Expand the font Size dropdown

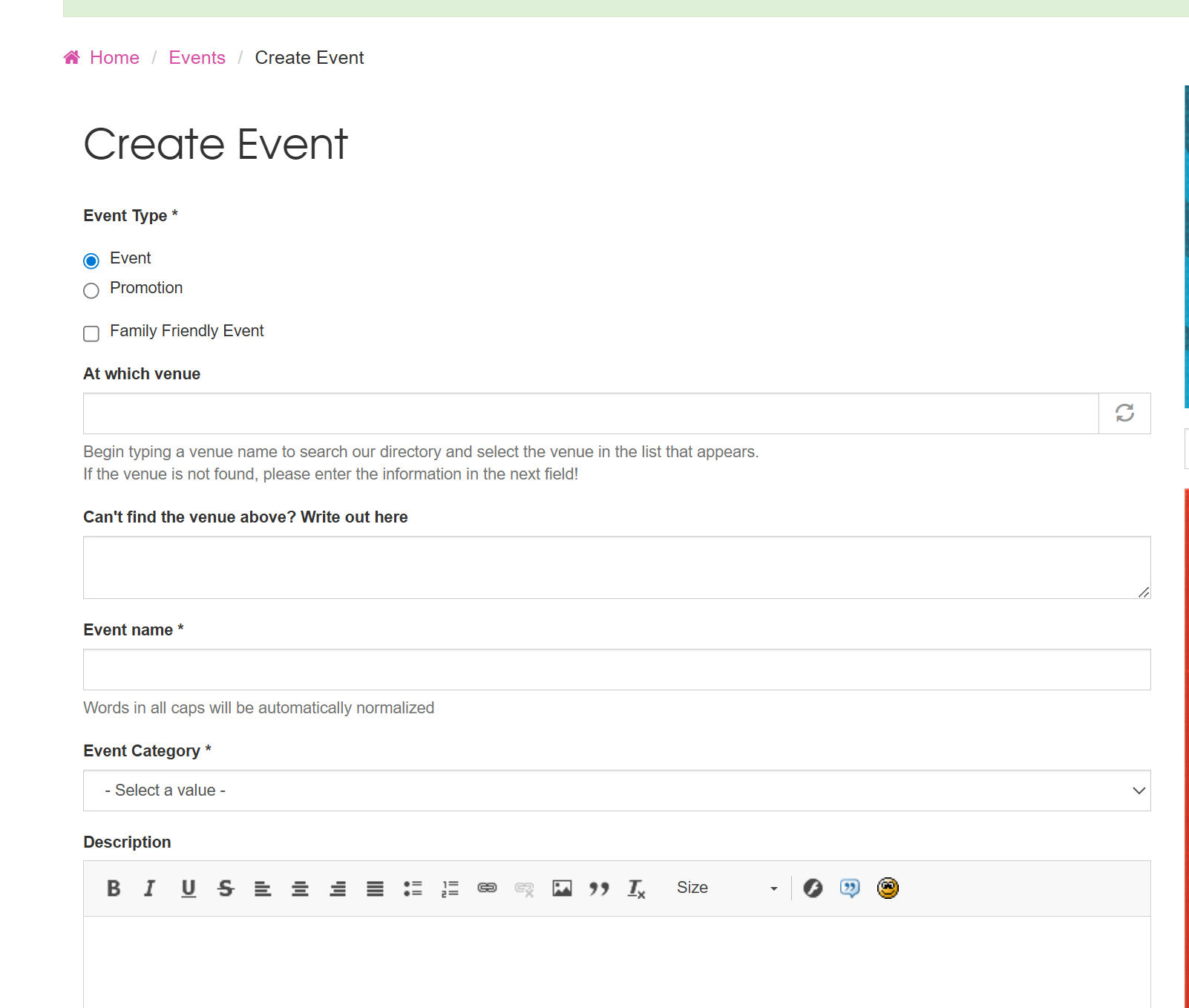pos(726,888)
